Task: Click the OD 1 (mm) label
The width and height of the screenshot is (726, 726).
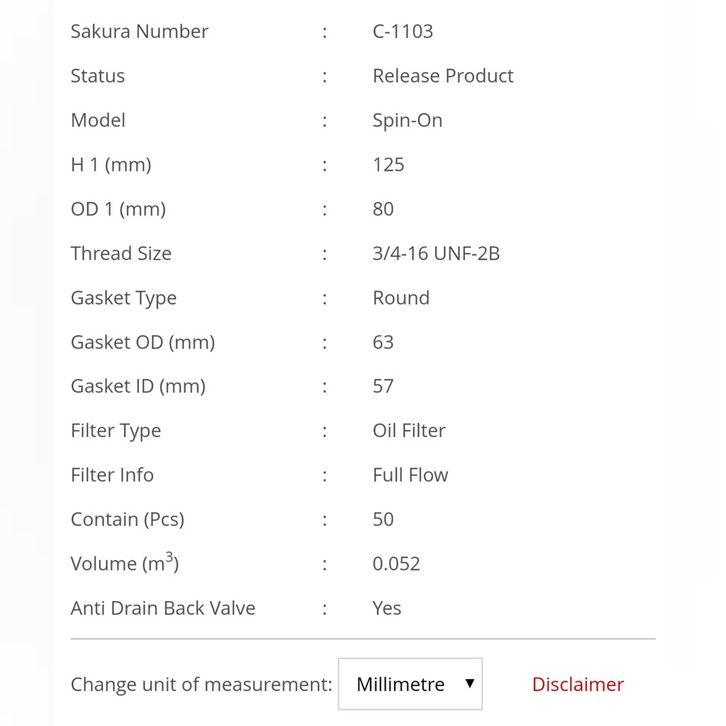Action: click(x=118, y=209)
